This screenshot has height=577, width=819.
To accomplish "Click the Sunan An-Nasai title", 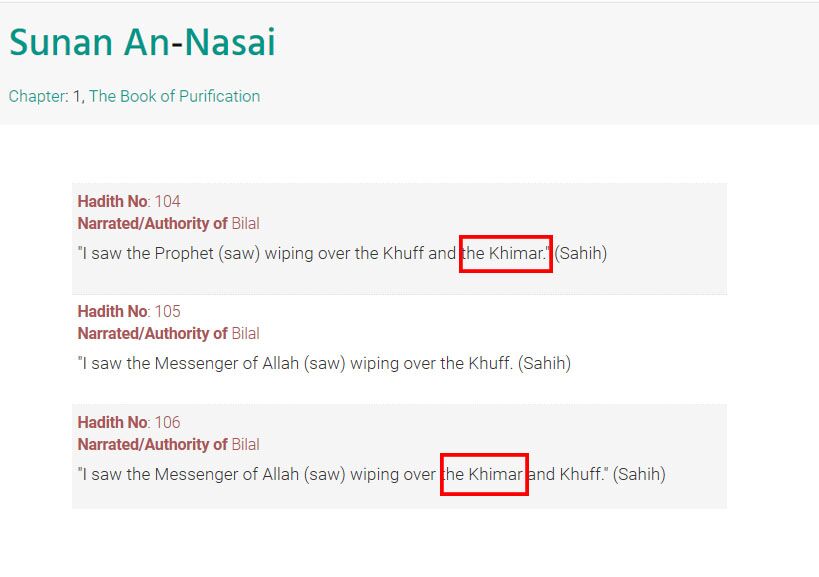I will coord(142,42).
